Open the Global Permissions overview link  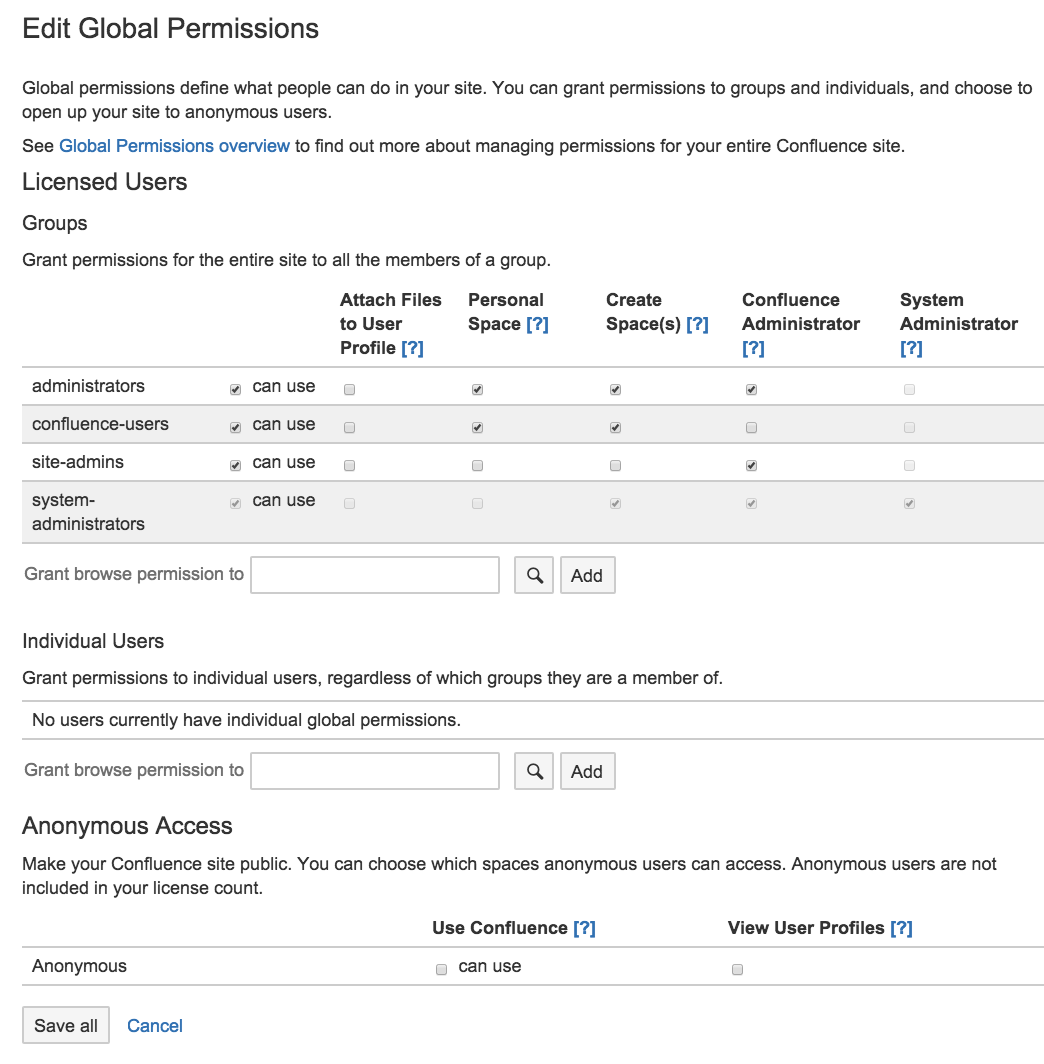(174, 146)
